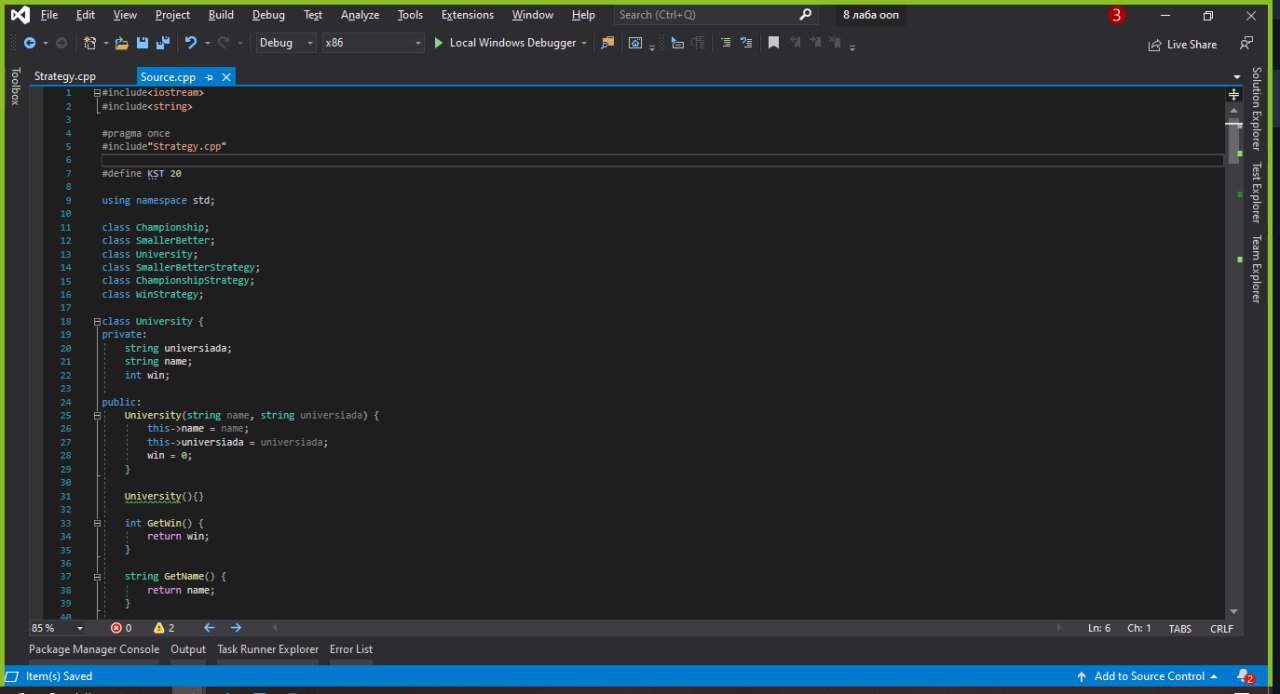Click the Navigate Backward arrow icon

[x=30, y=43]
